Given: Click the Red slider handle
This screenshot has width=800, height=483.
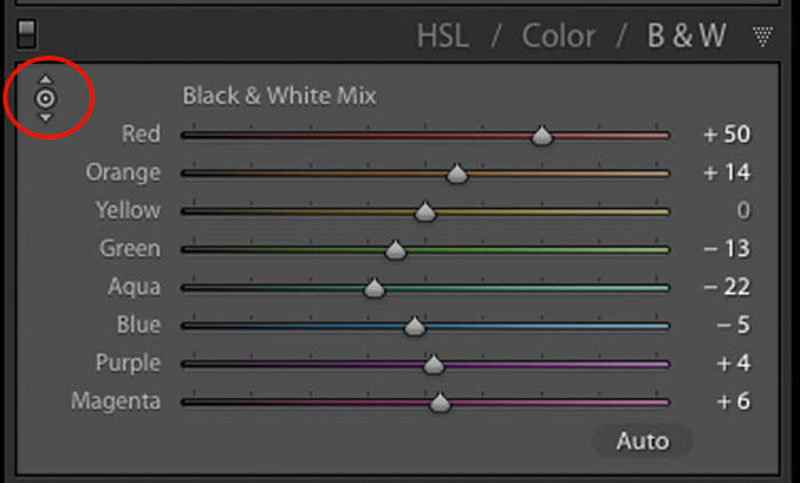Looking at the screenshot, I should click(542, 136).
